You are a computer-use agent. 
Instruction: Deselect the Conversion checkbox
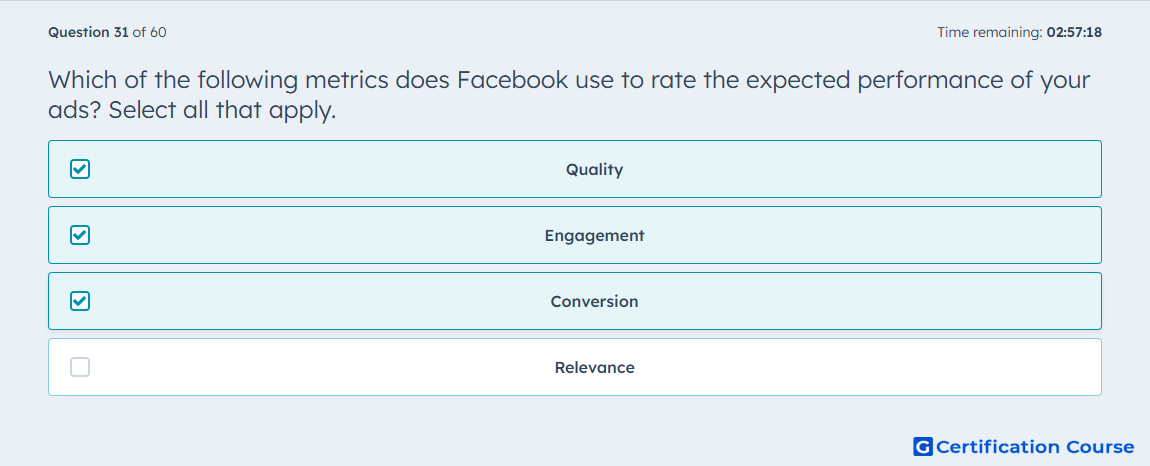click(x=80, y=302)
